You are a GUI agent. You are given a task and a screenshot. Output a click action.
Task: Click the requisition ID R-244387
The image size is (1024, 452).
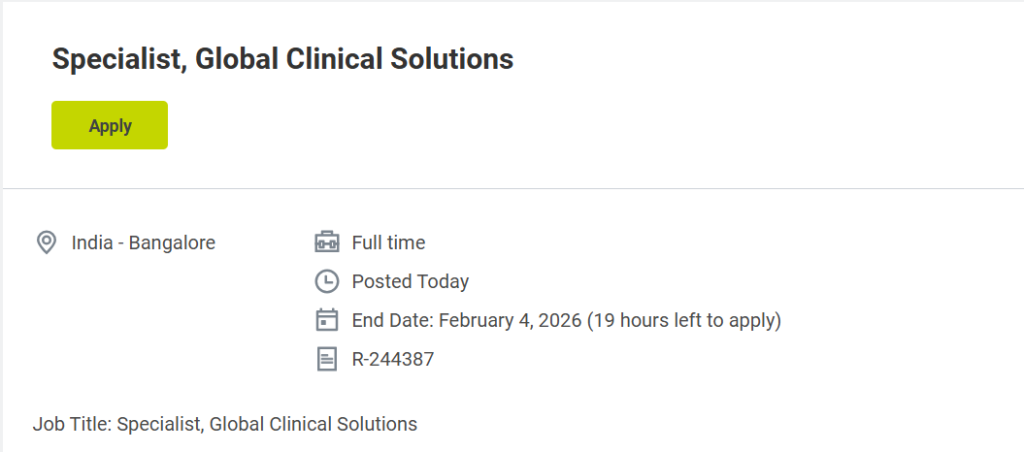(393, 359)
